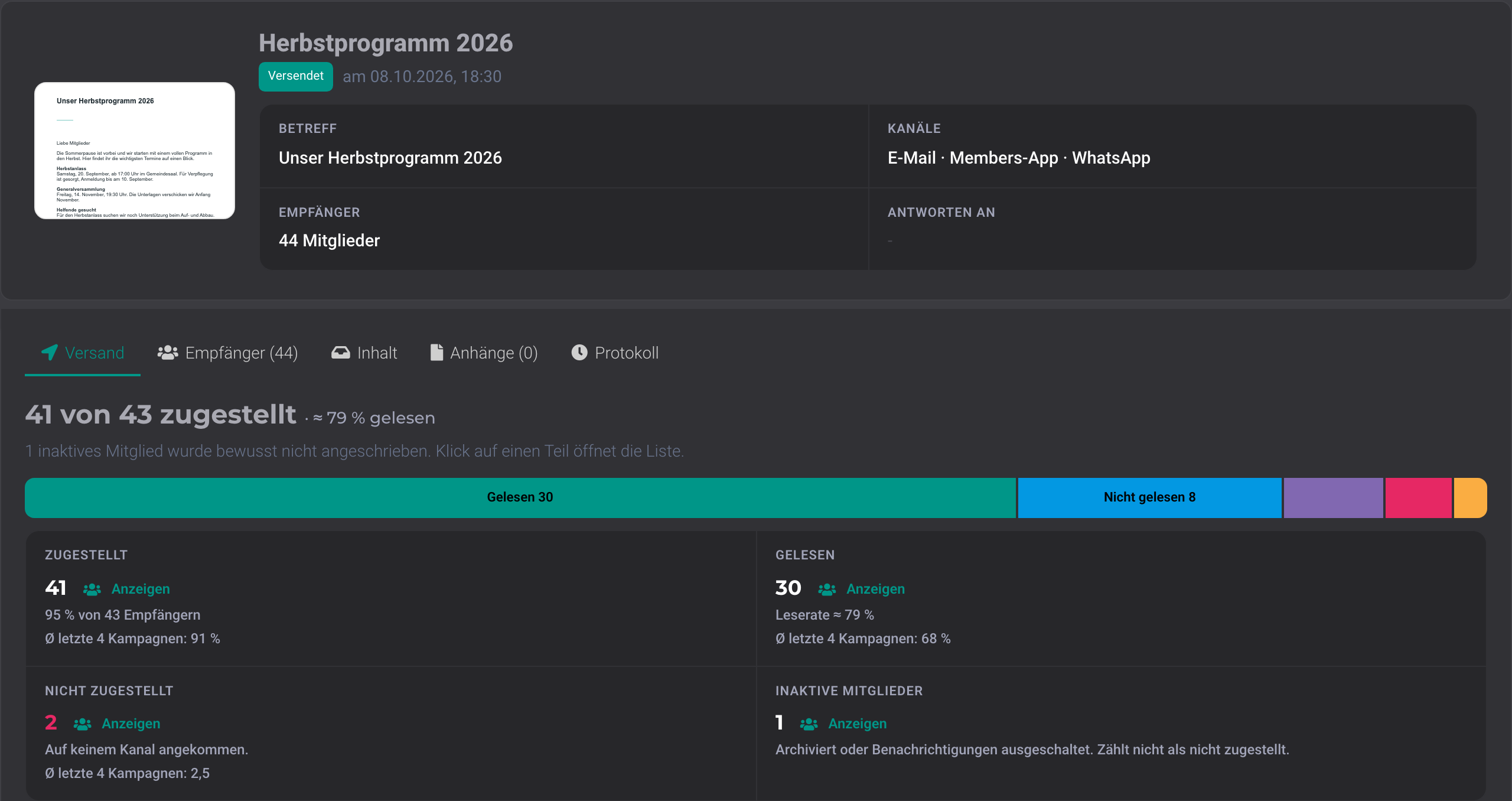1512x801 pixels.
Task: Click the 44 Mitglieder recipients value
Action: 329,240
